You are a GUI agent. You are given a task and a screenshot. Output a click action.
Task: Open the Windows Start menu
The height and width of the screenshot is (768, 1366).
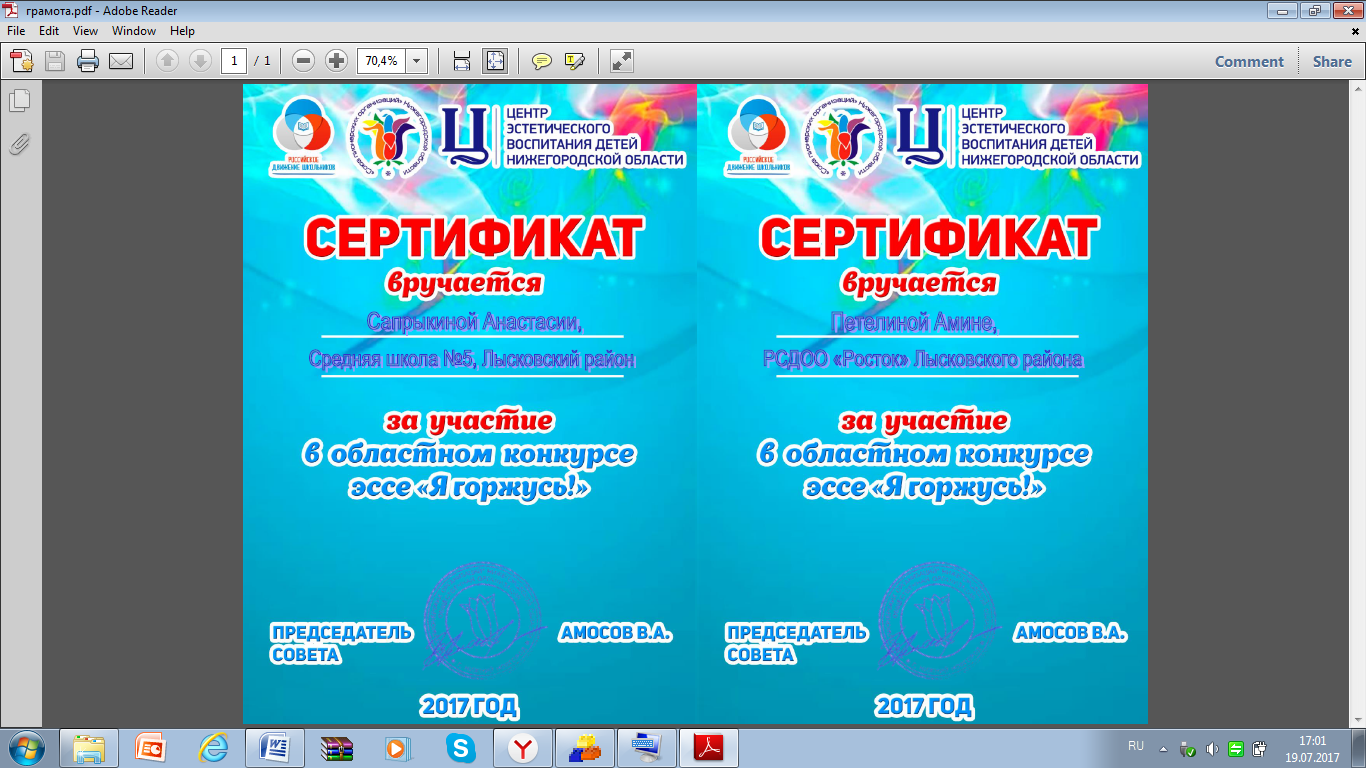[27, 747]
